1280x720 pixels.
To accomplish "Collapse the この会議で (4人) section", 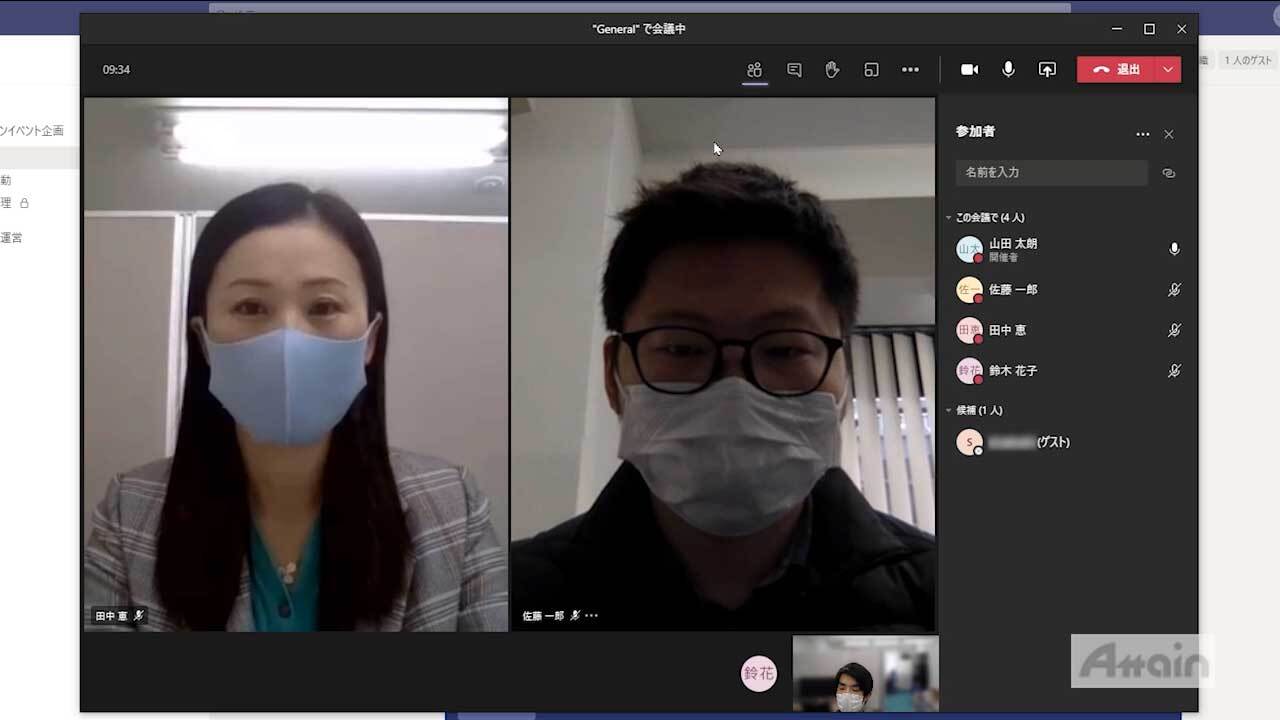I will (x=949, y=218).
